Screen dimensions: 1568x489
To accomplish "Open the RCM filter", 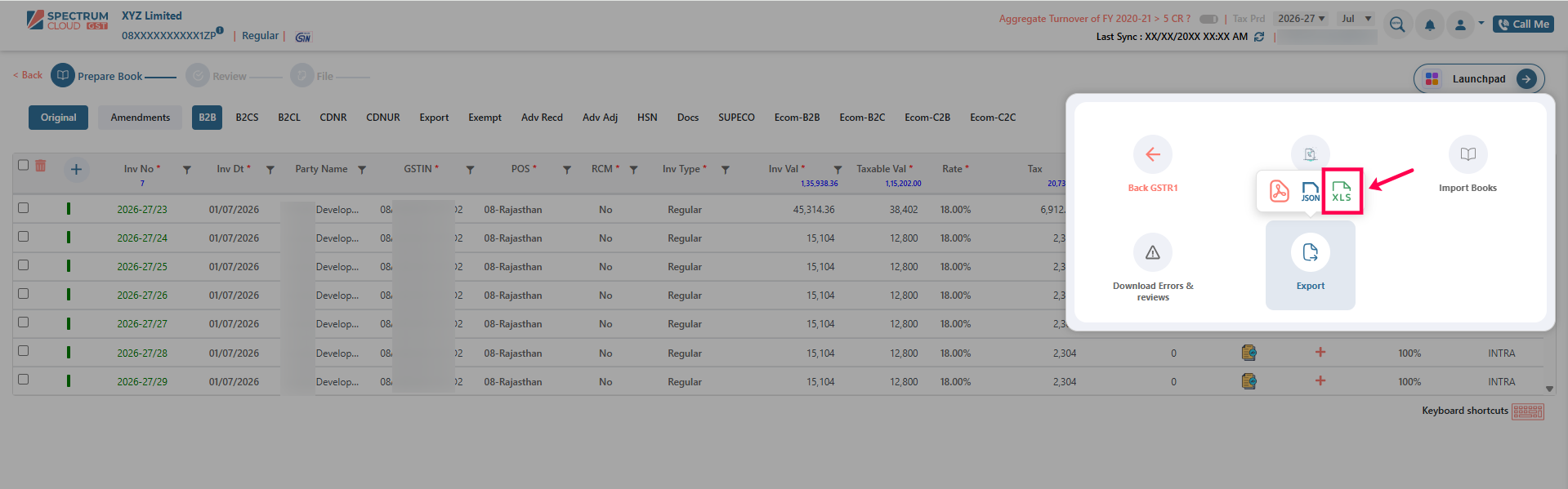I will click(x=633, y=170).
